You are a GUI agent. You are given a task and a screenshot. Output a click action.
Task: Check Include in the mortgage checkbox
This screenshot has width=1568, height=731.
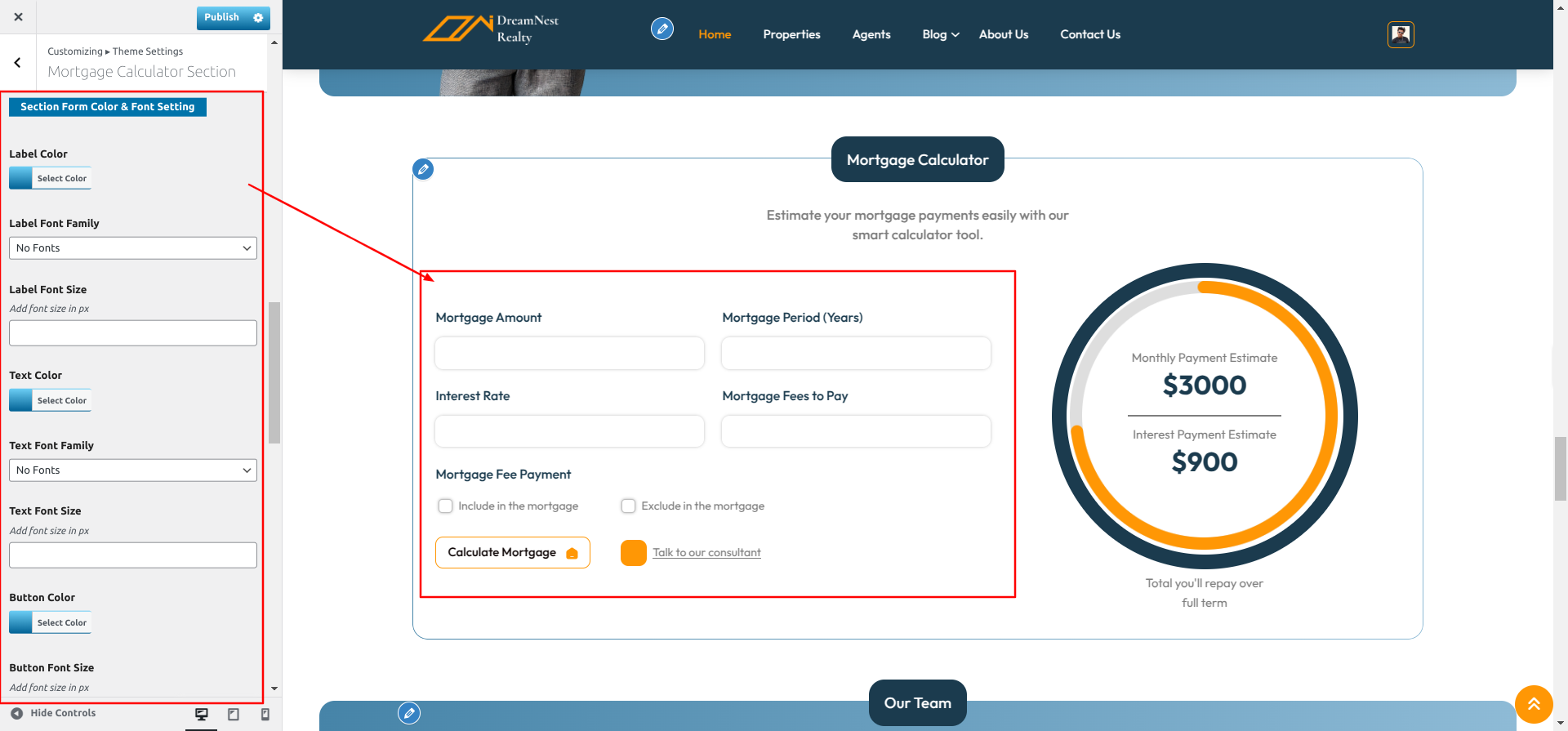[445, 506]
